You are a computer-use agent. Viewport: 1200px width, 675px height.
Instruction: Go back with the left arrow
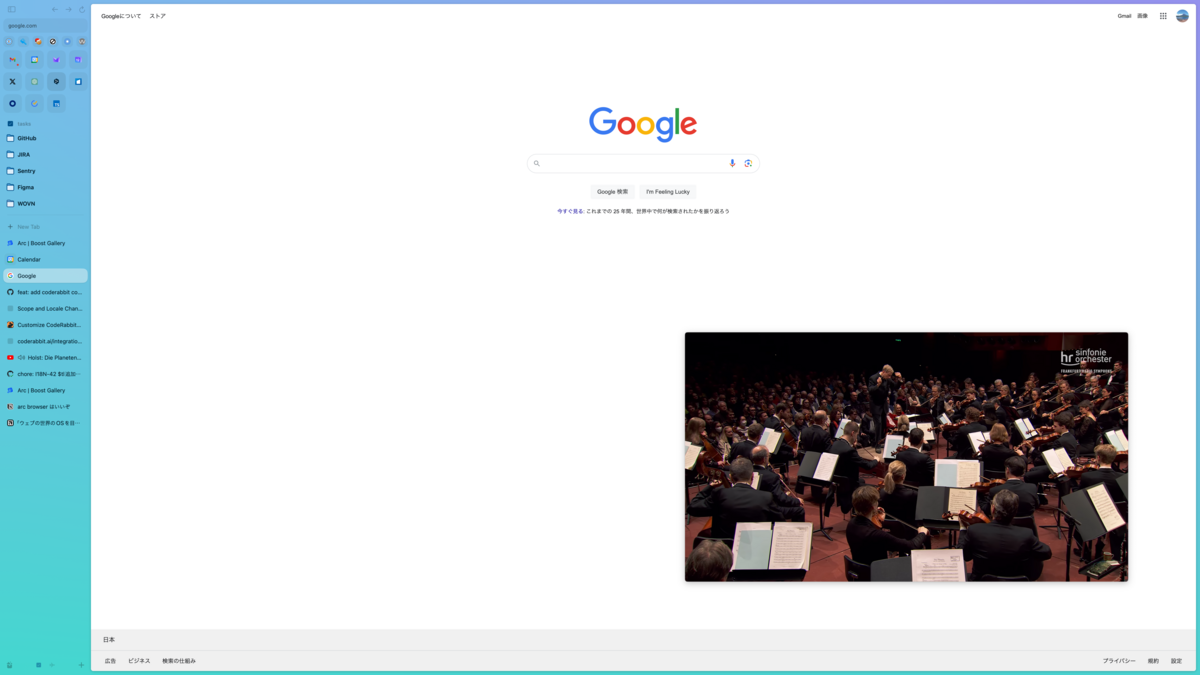click(55, 9)
